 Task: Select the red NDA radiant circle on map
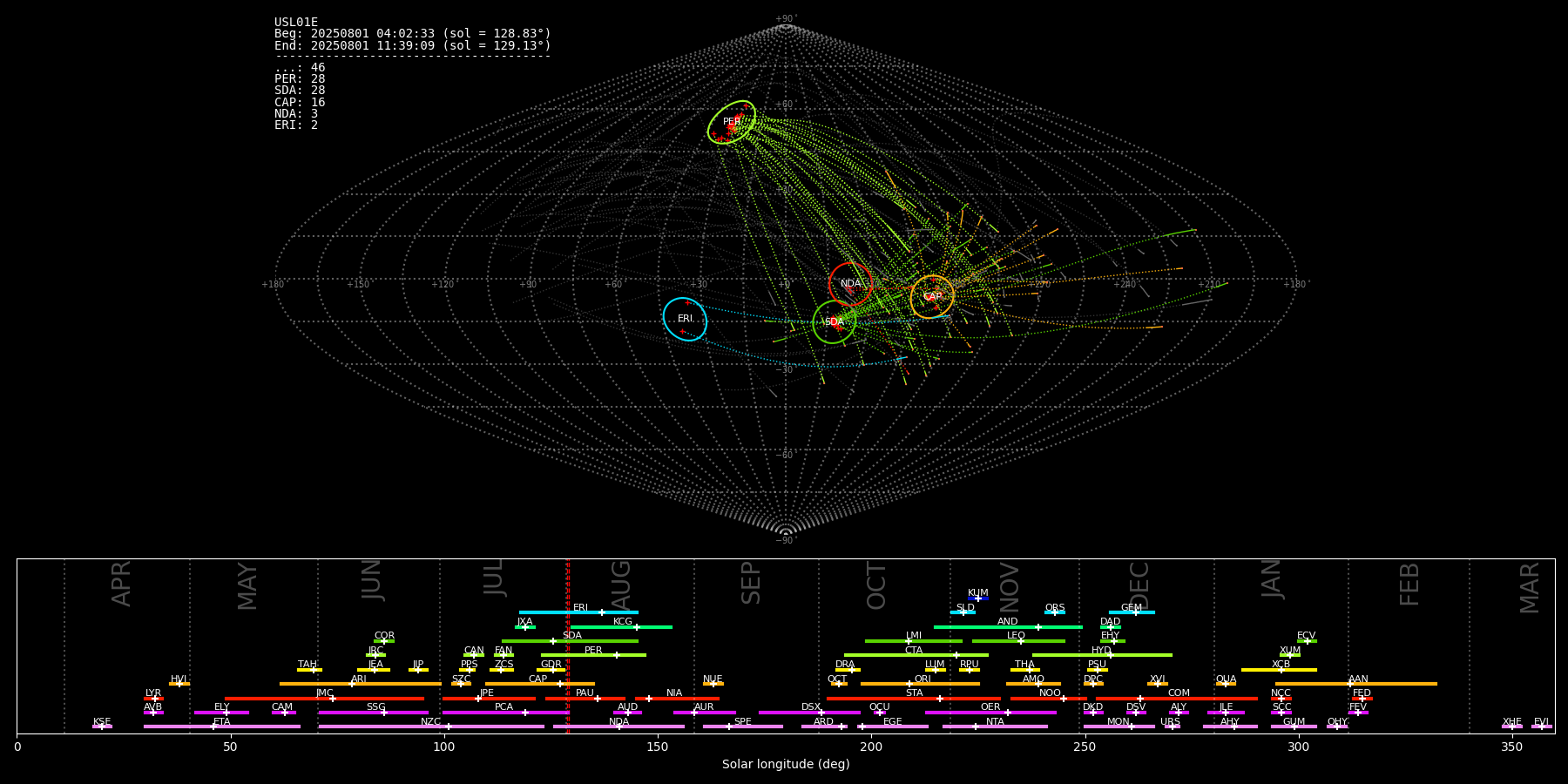[x=850, y=284]
